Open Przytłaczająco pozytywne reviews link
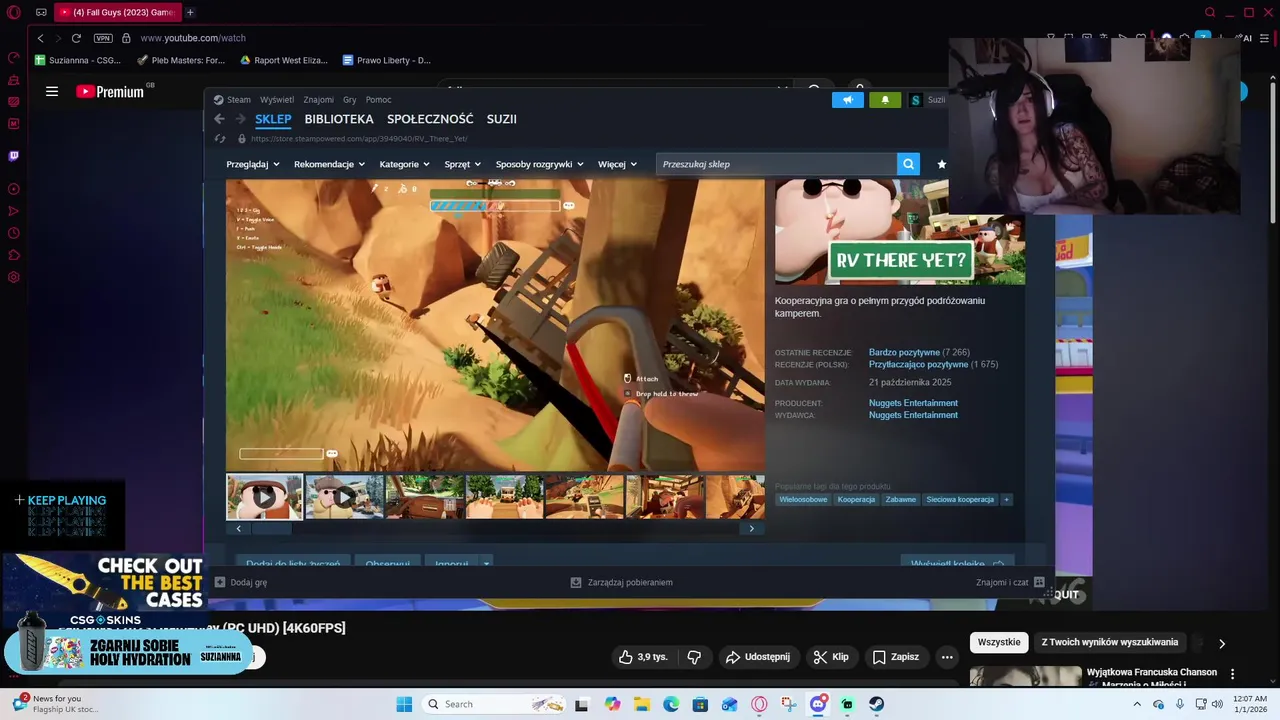1280x720 pixels. pyautogui.click(x=918, y=365)
